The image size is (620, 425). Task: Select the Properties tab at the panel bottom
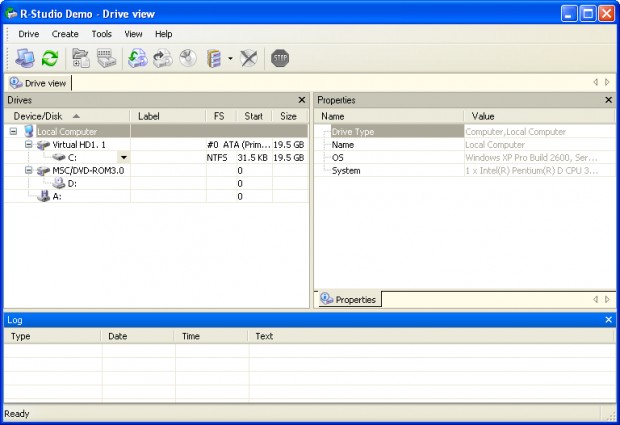pyautogui.click(x=348, y=299)
